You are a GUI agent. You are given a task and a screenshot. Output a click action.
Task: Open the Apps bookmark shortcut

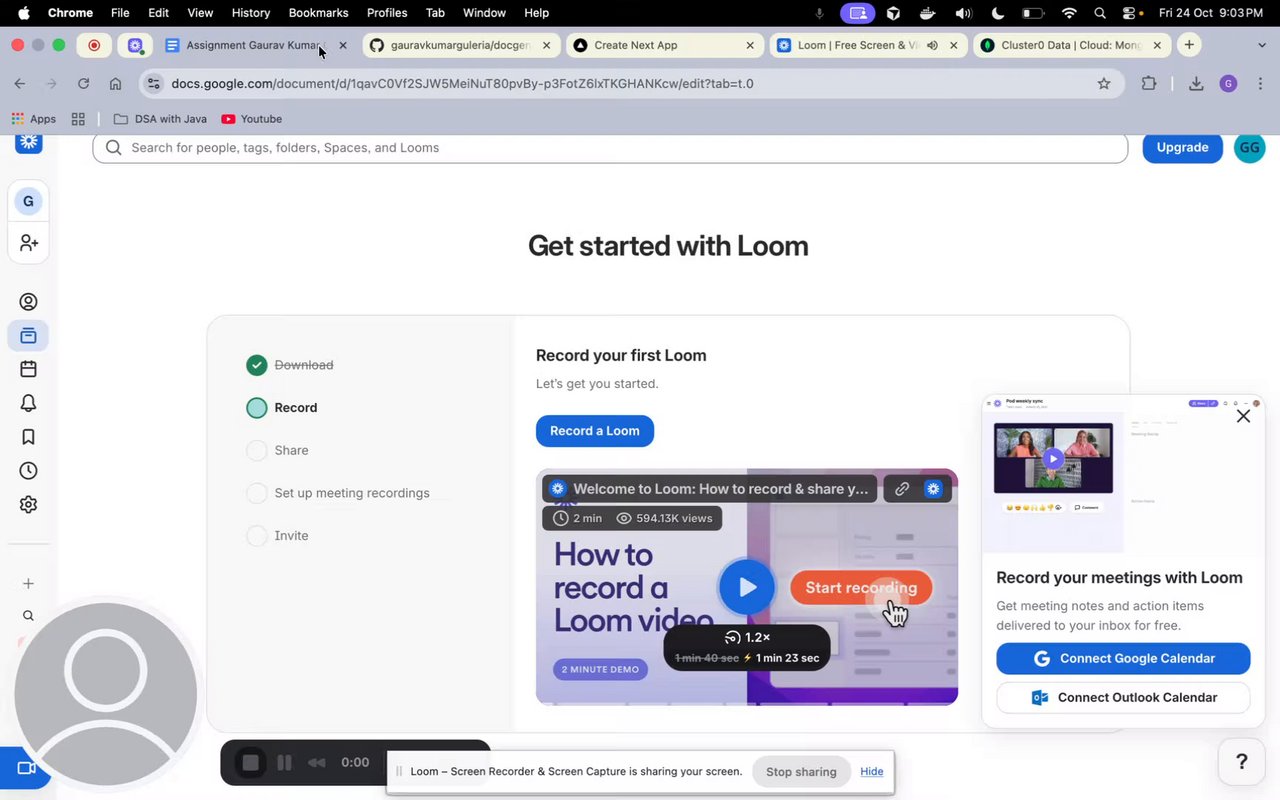(33, 119)
